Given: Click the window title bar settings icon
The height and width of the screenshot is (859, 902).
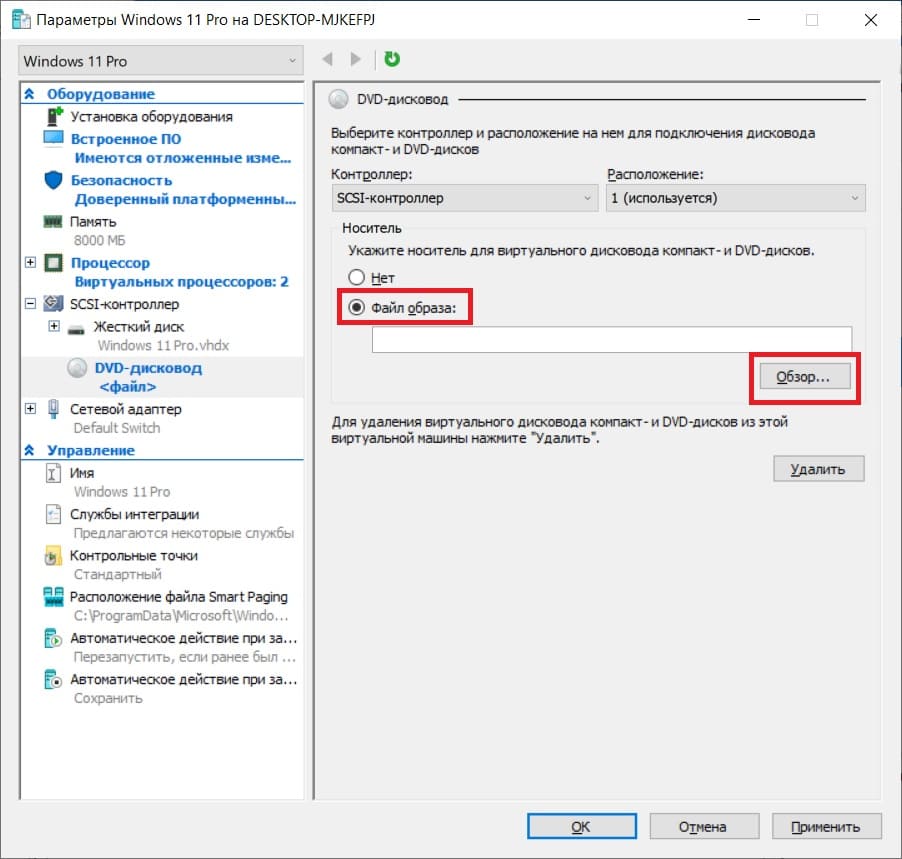Looking at the screenshot, I should pos(21,20).
